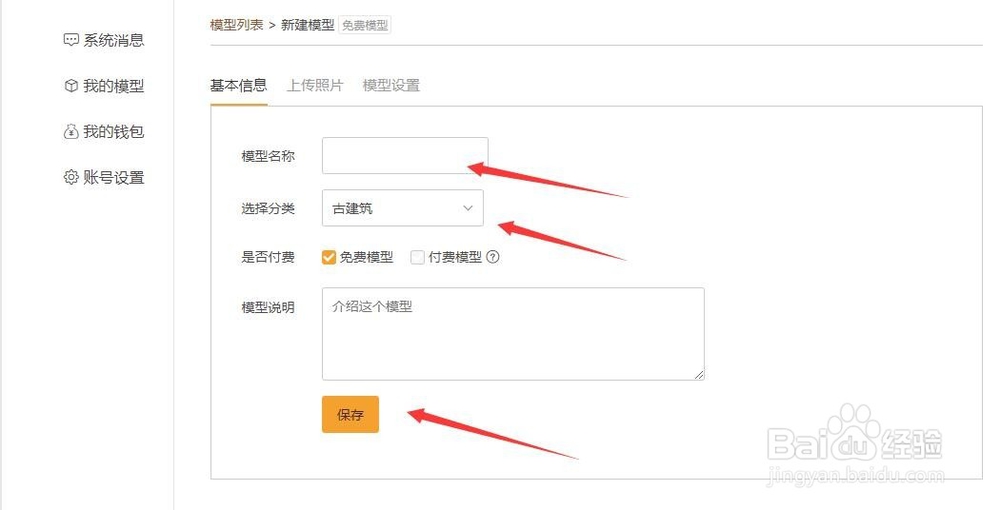Click the 付费模型 help question icon
1000x510 pixels.
click(x=492, y=257)
